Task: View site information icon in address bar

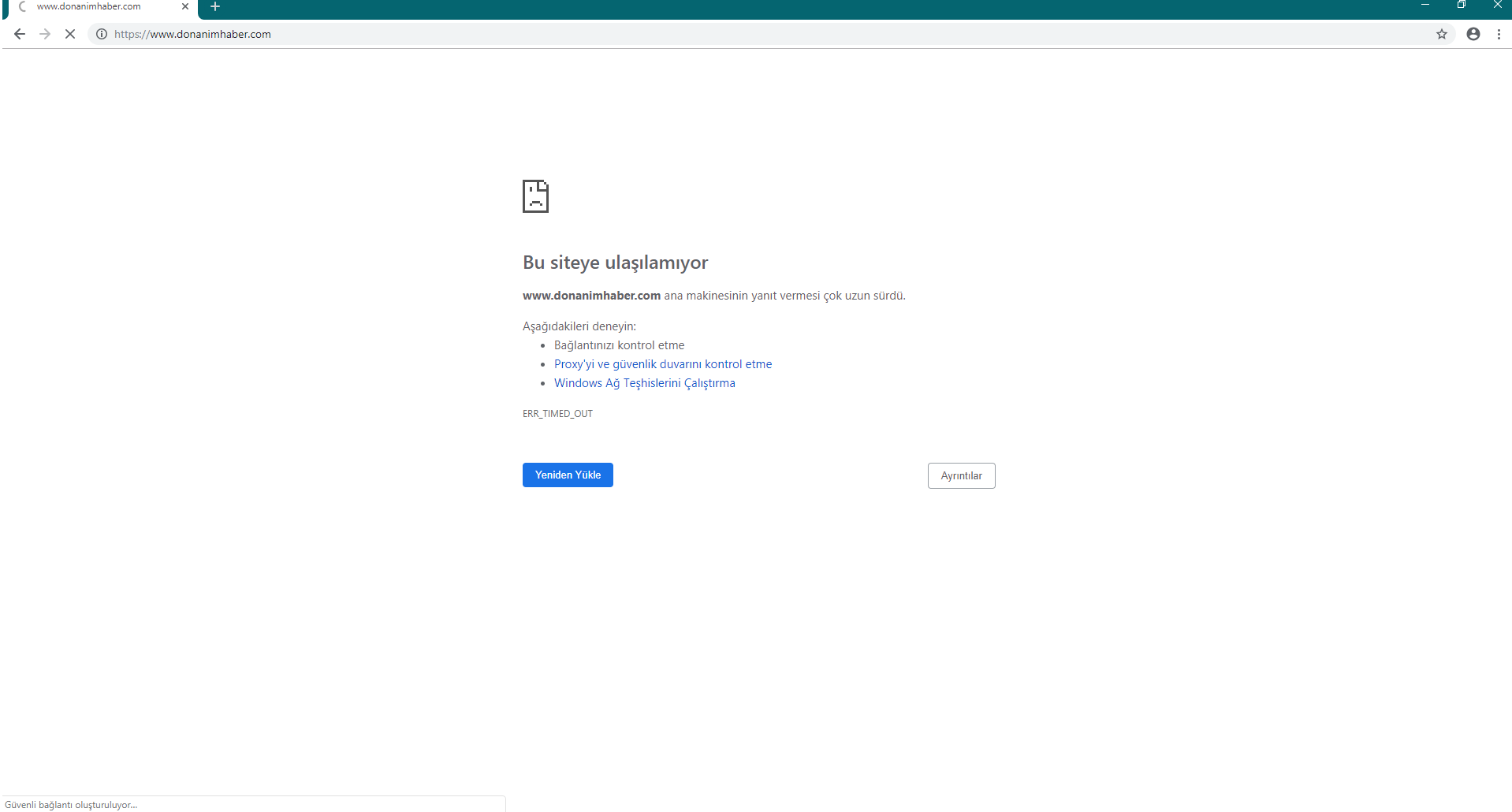Action: pos(102,34)
